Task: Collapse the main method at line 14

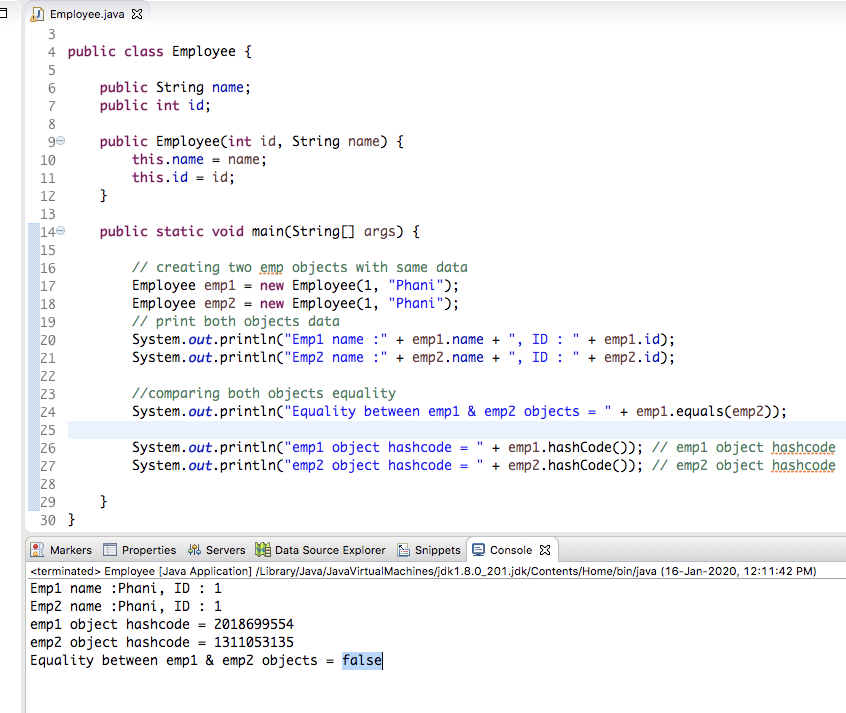Action: (59, 231)
